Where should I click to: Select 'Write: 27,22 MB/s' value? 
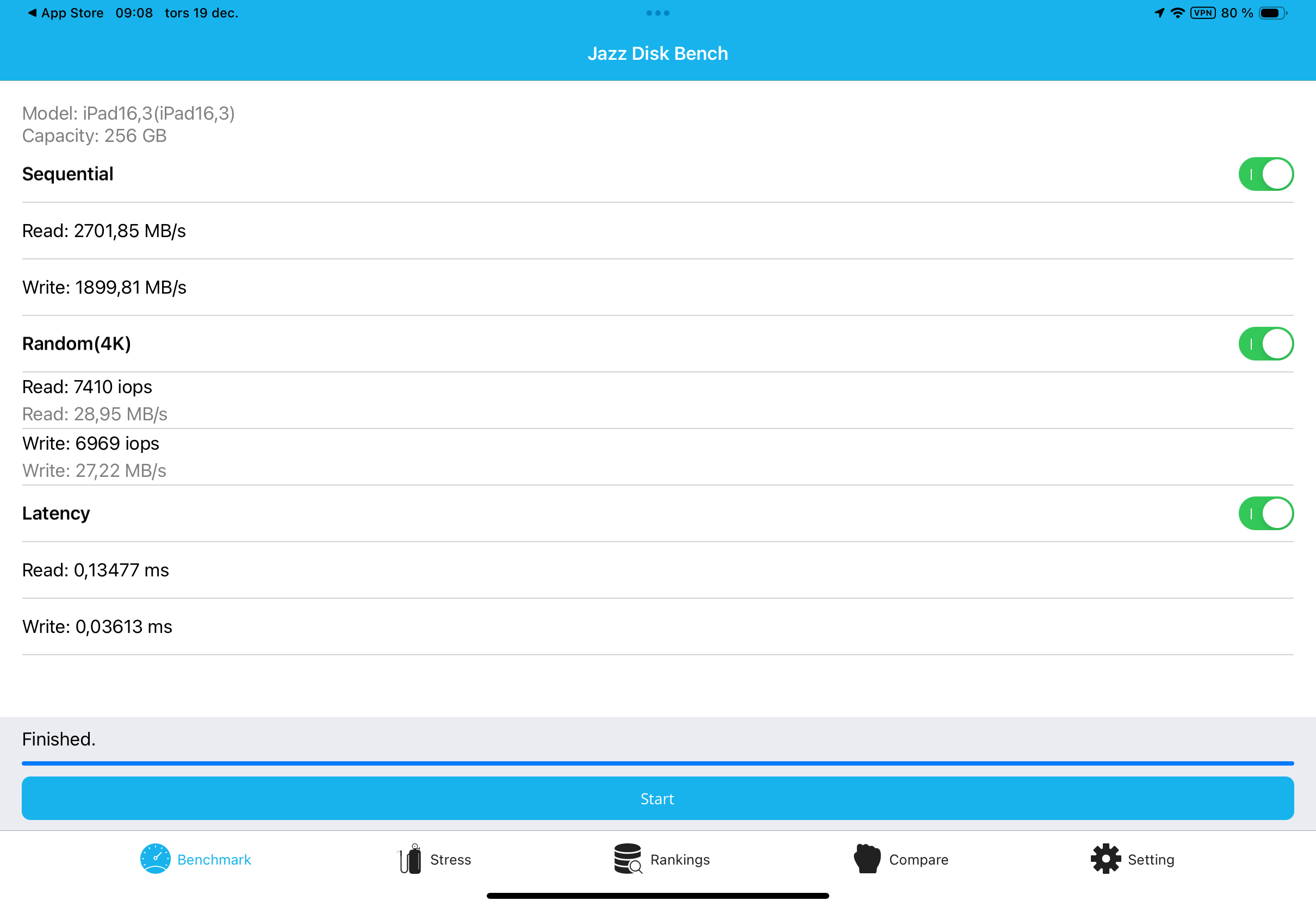(x=94, y=470)
